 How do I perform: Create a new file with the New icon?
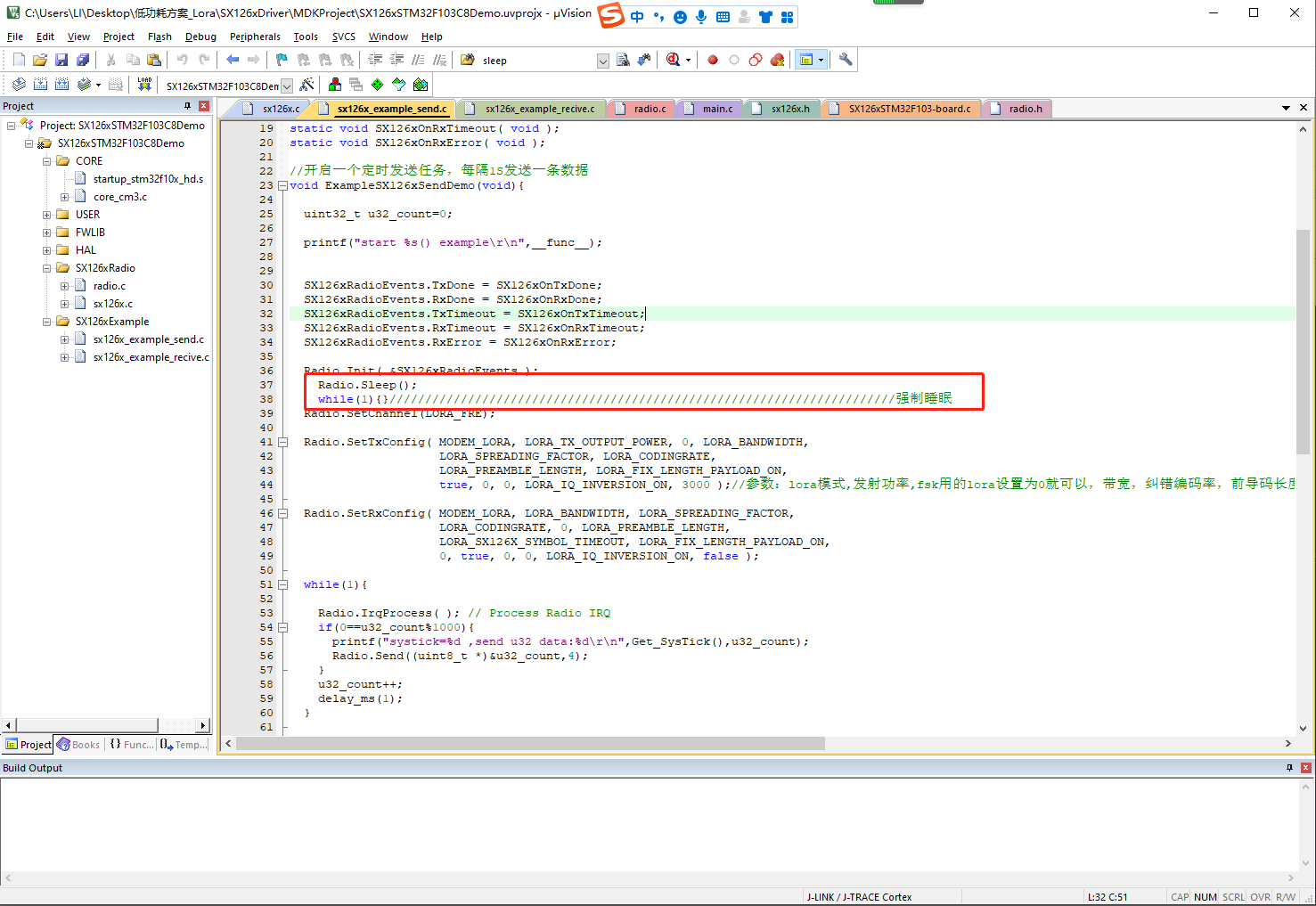coord(19,60)
